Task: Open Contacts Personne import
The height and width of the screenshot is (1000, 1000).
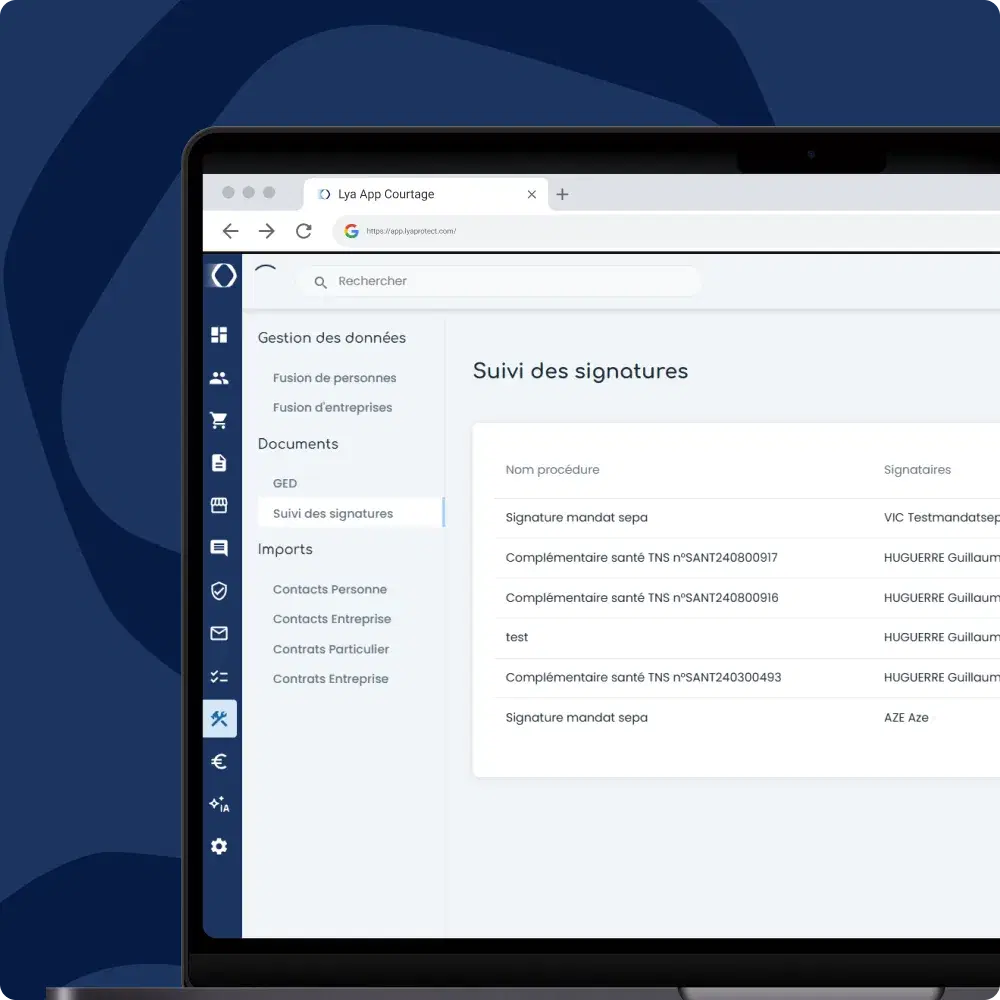Action: click(x=330, y=589)
